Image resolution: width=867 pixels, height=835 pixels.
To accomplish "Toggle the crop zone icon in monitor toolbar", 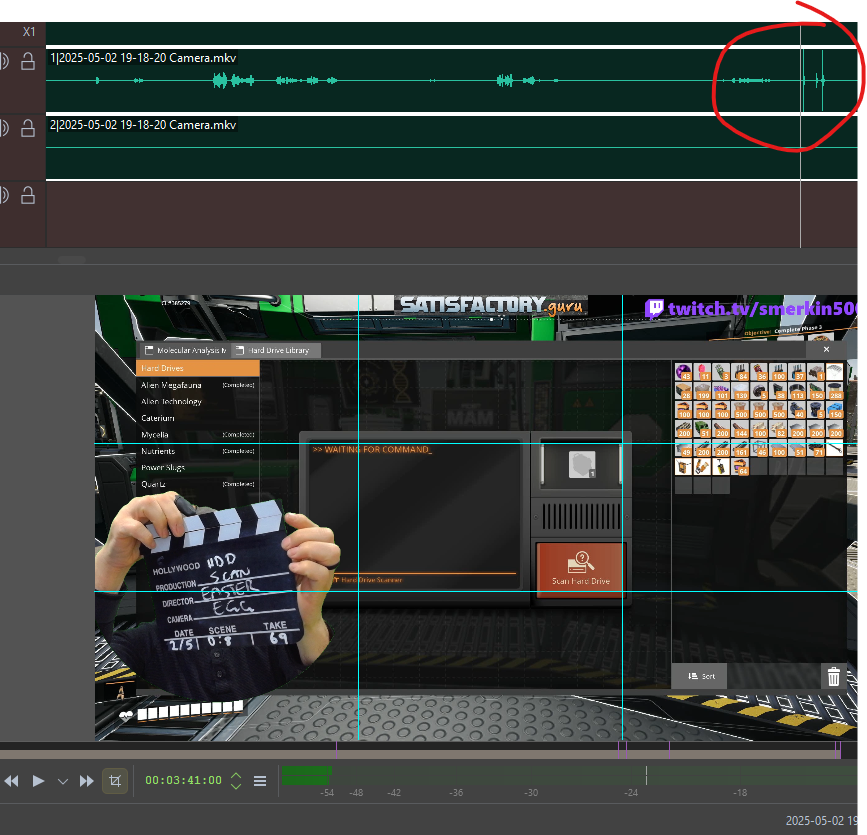I will tap(115, 781).
